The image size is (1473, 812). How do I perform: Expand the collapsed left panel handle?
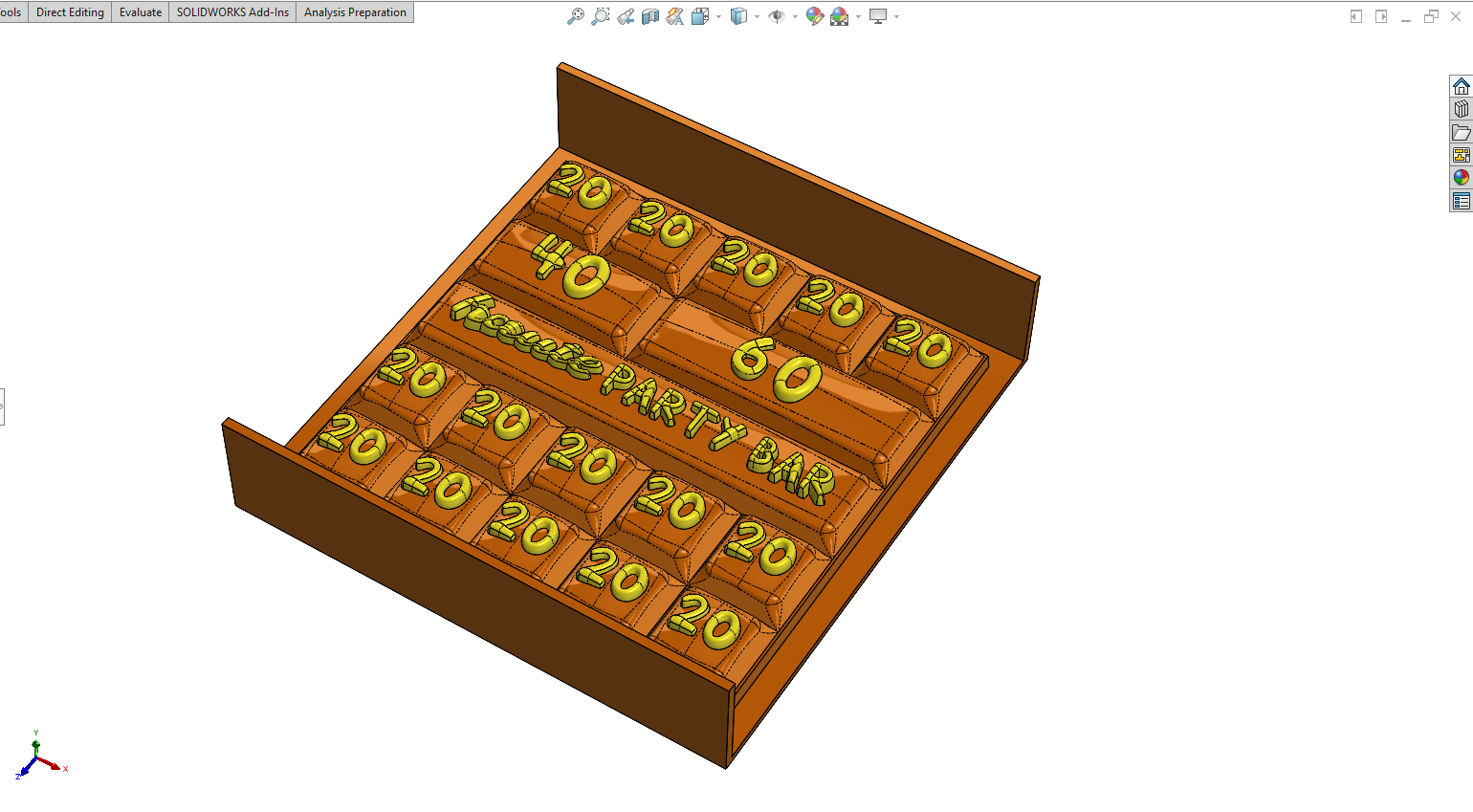tap(2, 406)
